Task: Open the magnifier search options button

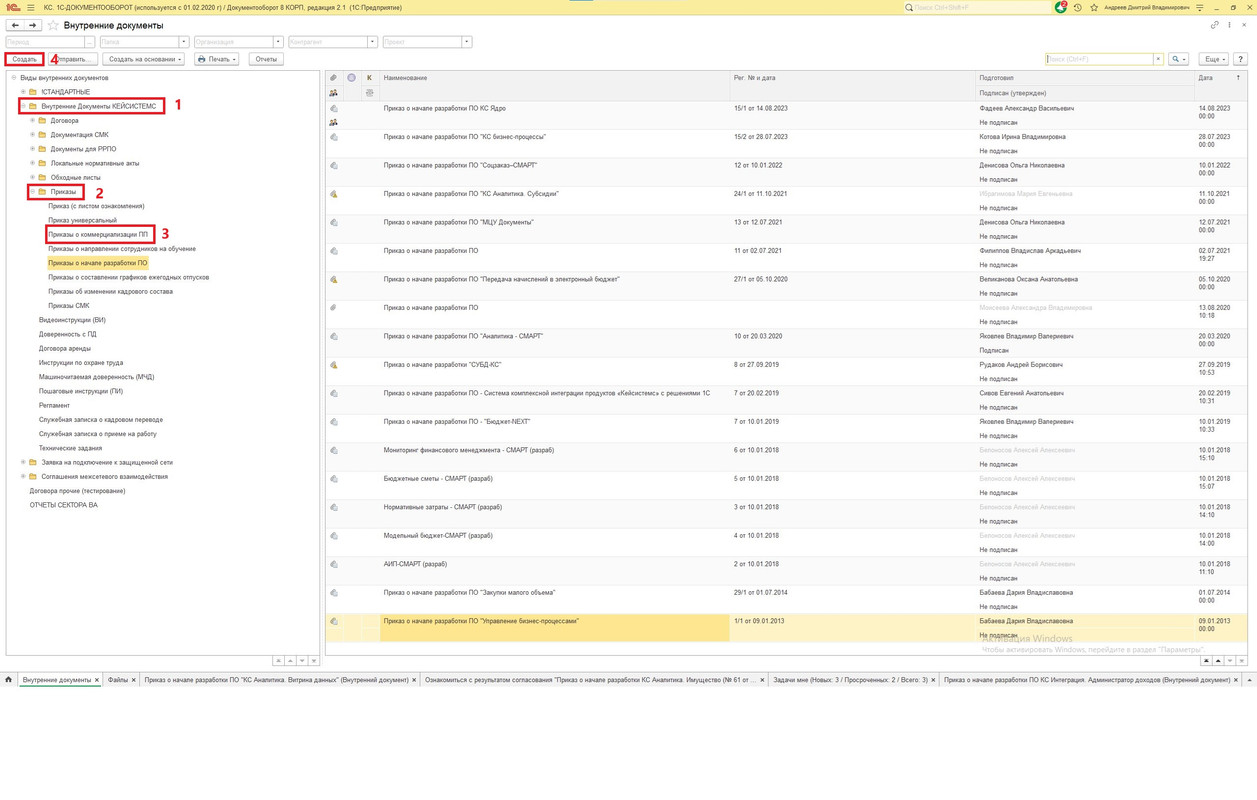Action: (x=1179, y=59)
